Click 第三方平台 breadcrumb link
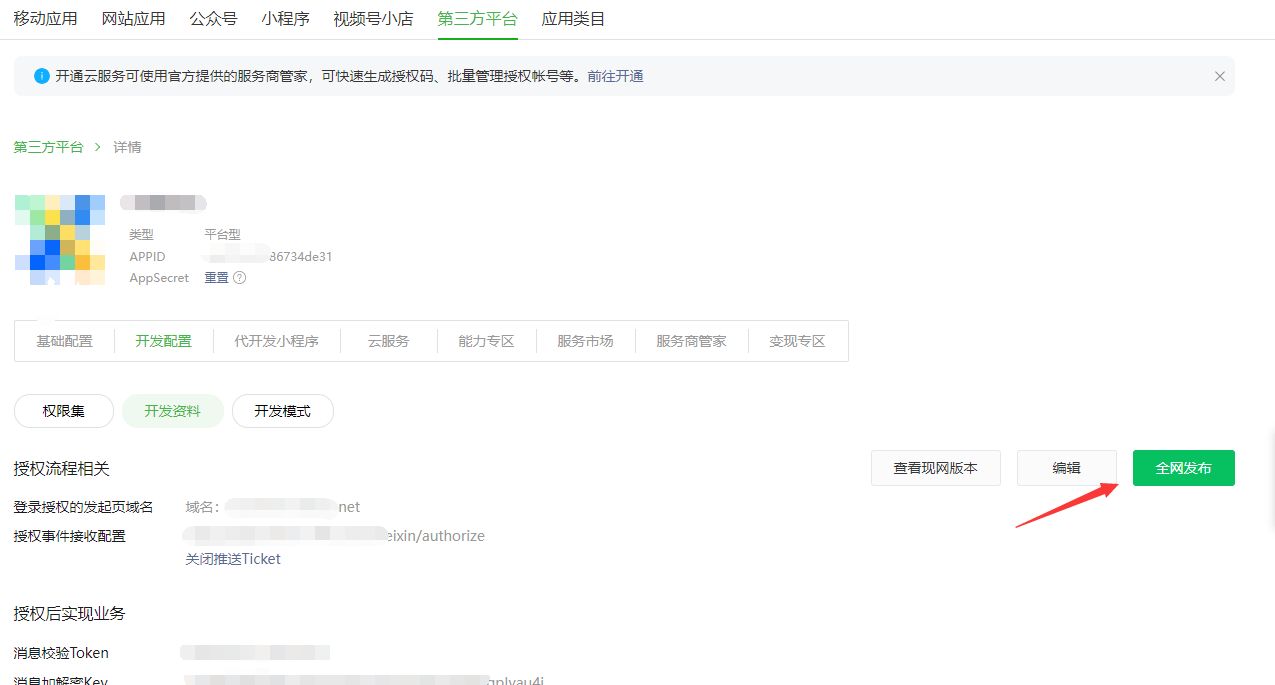This screenshot has height=685, width=1275. [x=48, y=147]
